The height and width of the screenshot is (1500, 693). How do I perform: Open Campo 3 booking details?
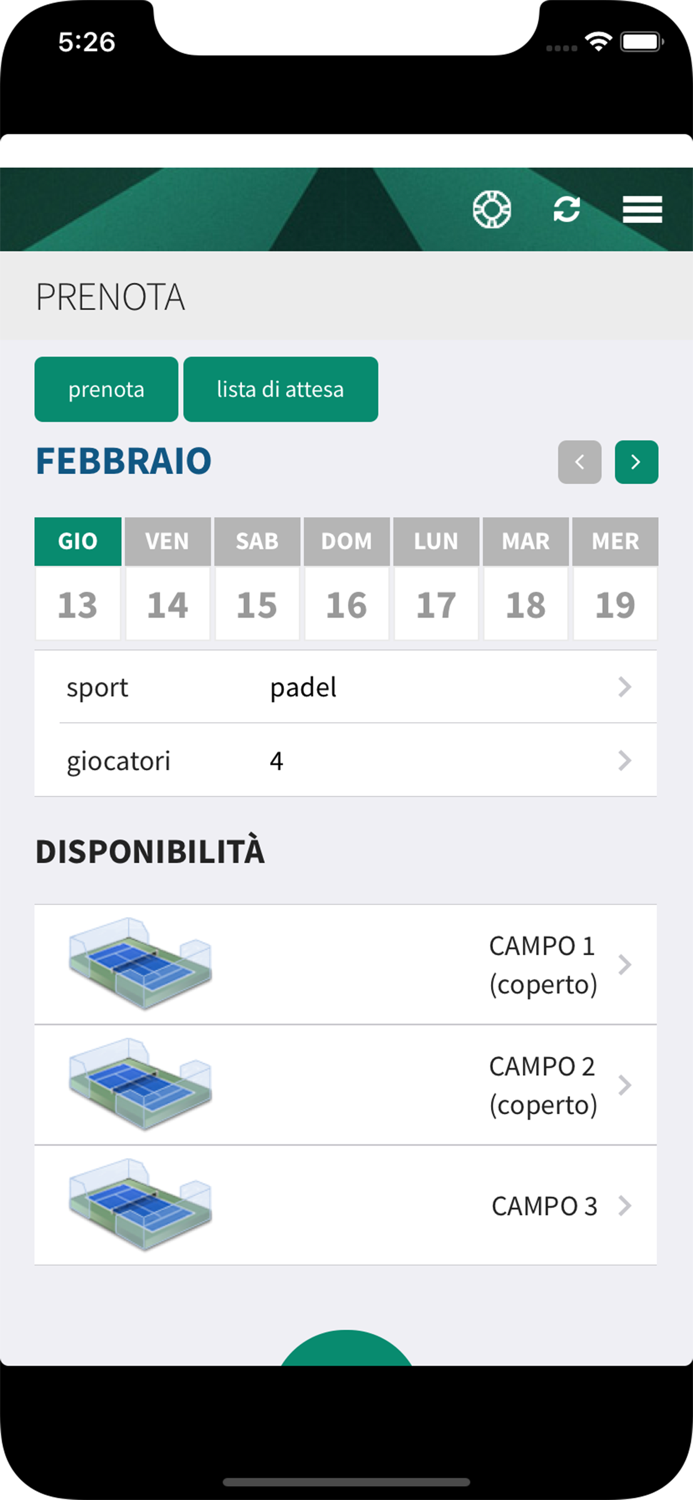(544, 1205)
